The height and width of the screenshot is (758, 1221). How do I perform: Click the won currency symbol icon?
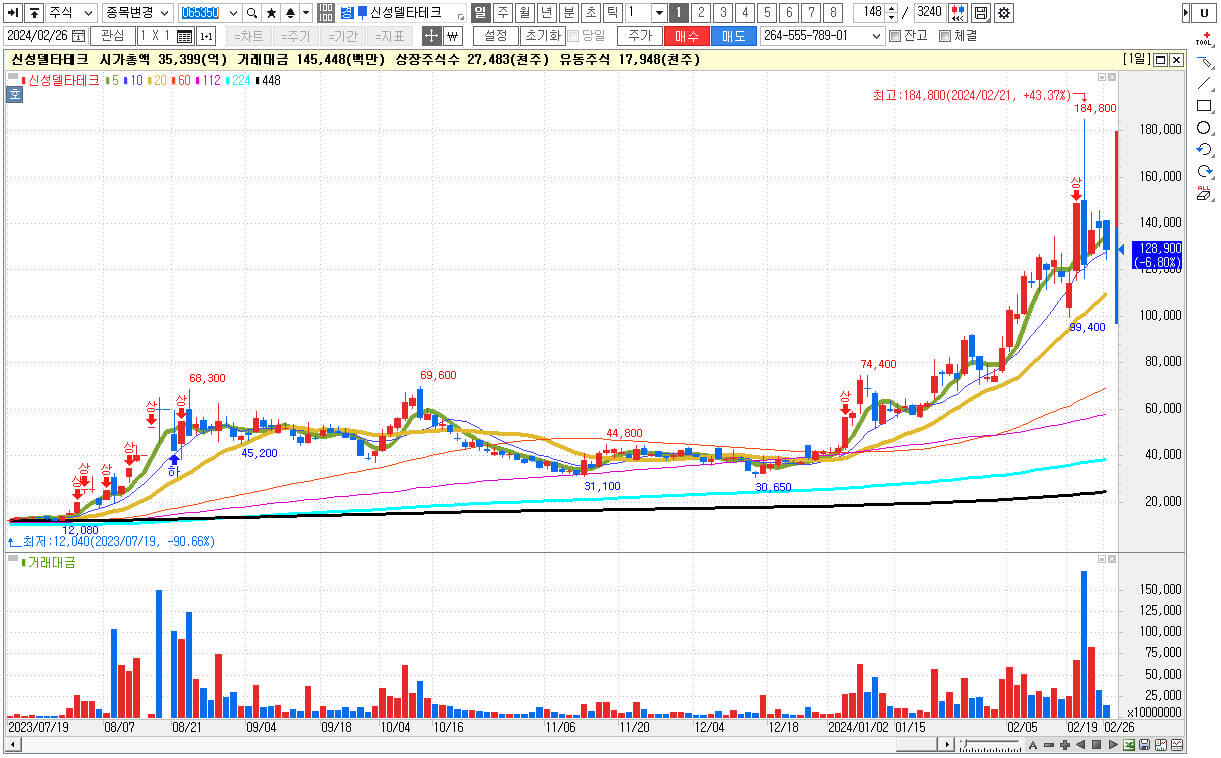pos(452,36)
